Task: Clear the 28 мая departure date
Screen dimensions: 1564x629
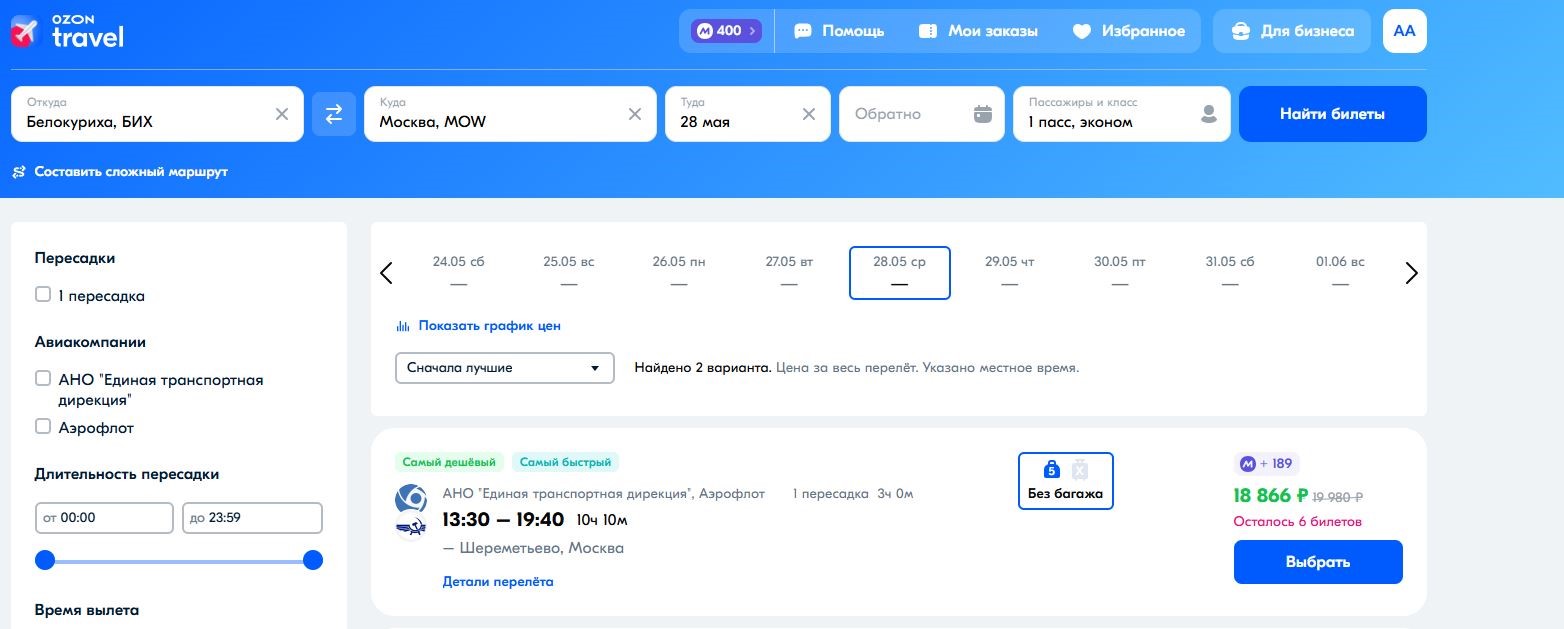Action: (809, 114)
